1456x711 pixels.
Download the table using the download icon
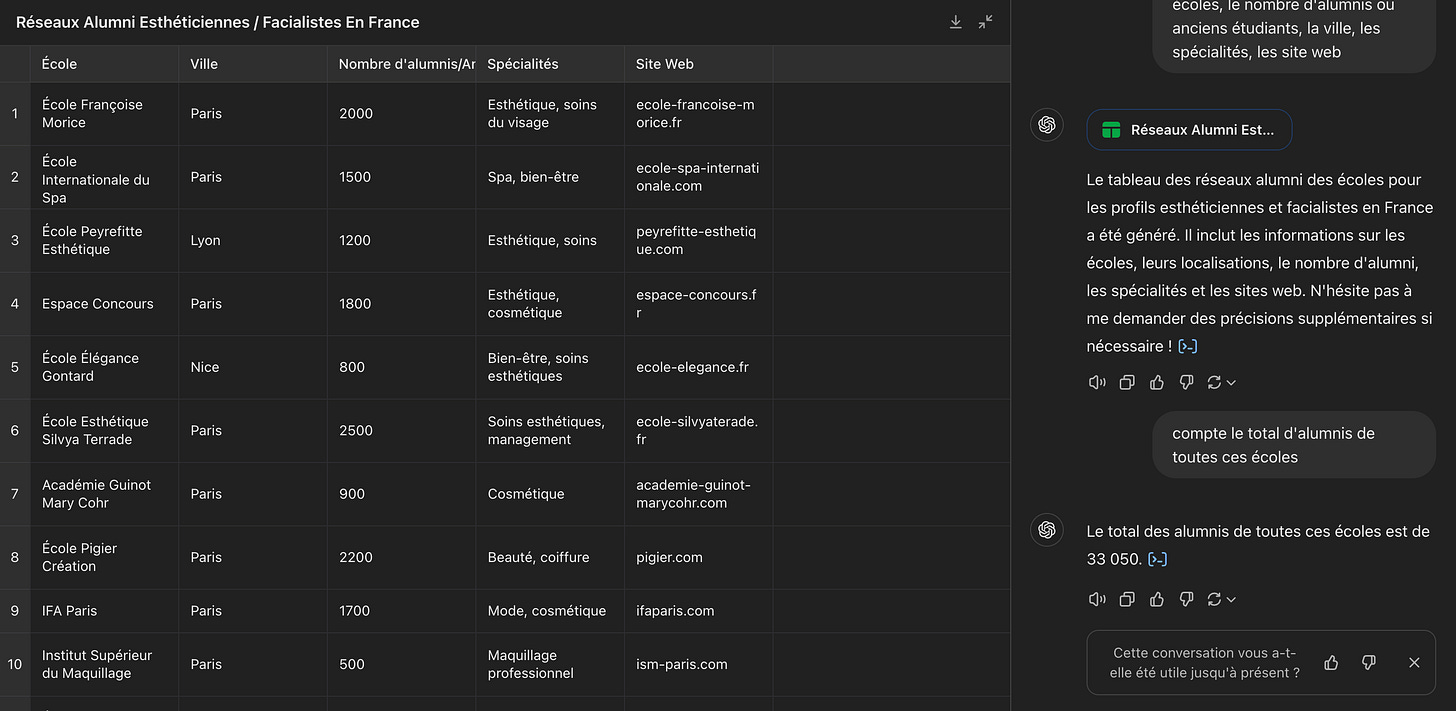coord(956,22)
